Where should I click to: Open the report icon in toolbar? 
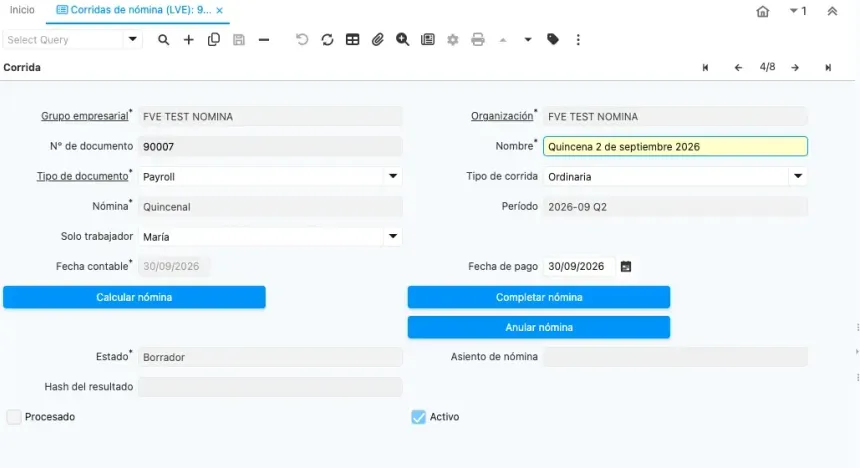pos(428,40)
